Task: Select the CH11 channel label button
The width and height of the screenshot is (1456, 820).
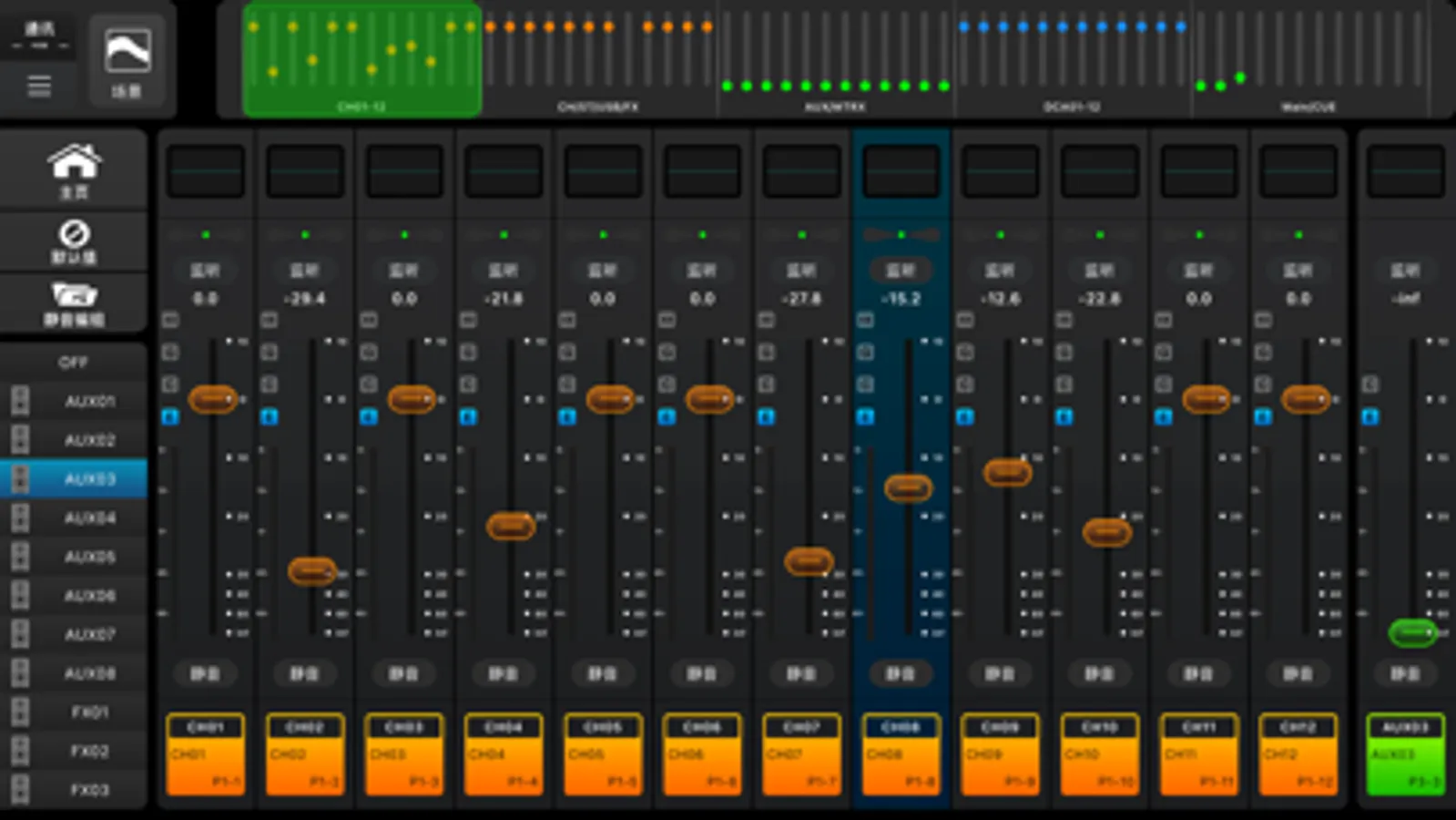Action: 1199,754
